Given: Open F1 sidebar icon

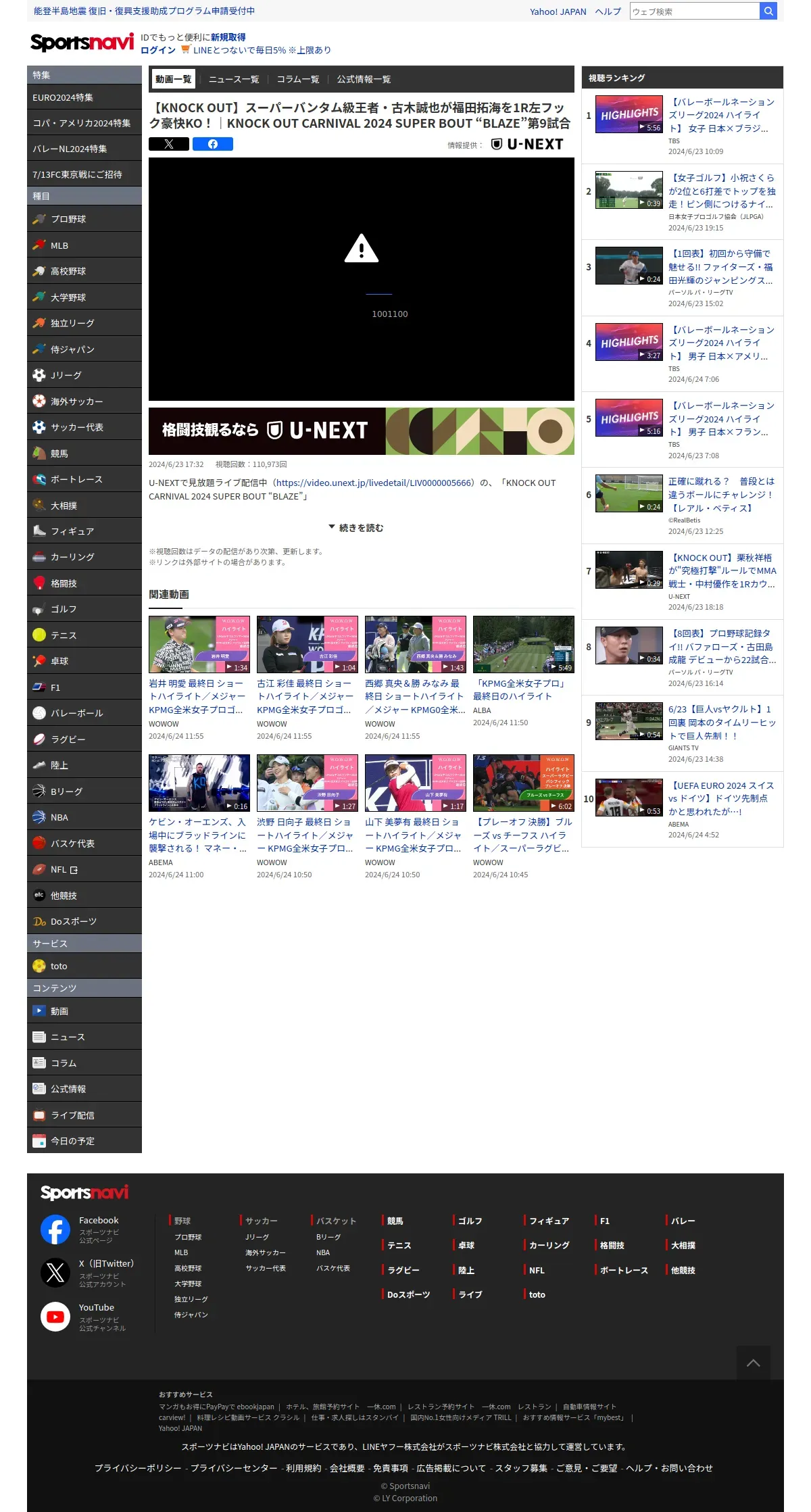Looking at the screenshot, I should tap(39, 687).
